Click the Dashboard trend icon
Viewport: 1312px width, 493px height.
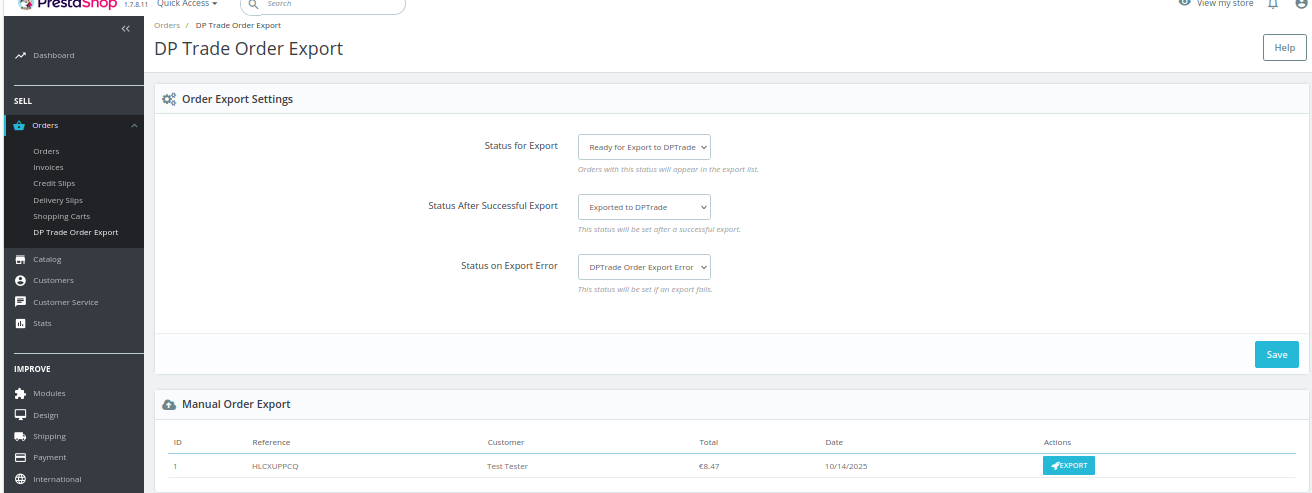(20, 56)
